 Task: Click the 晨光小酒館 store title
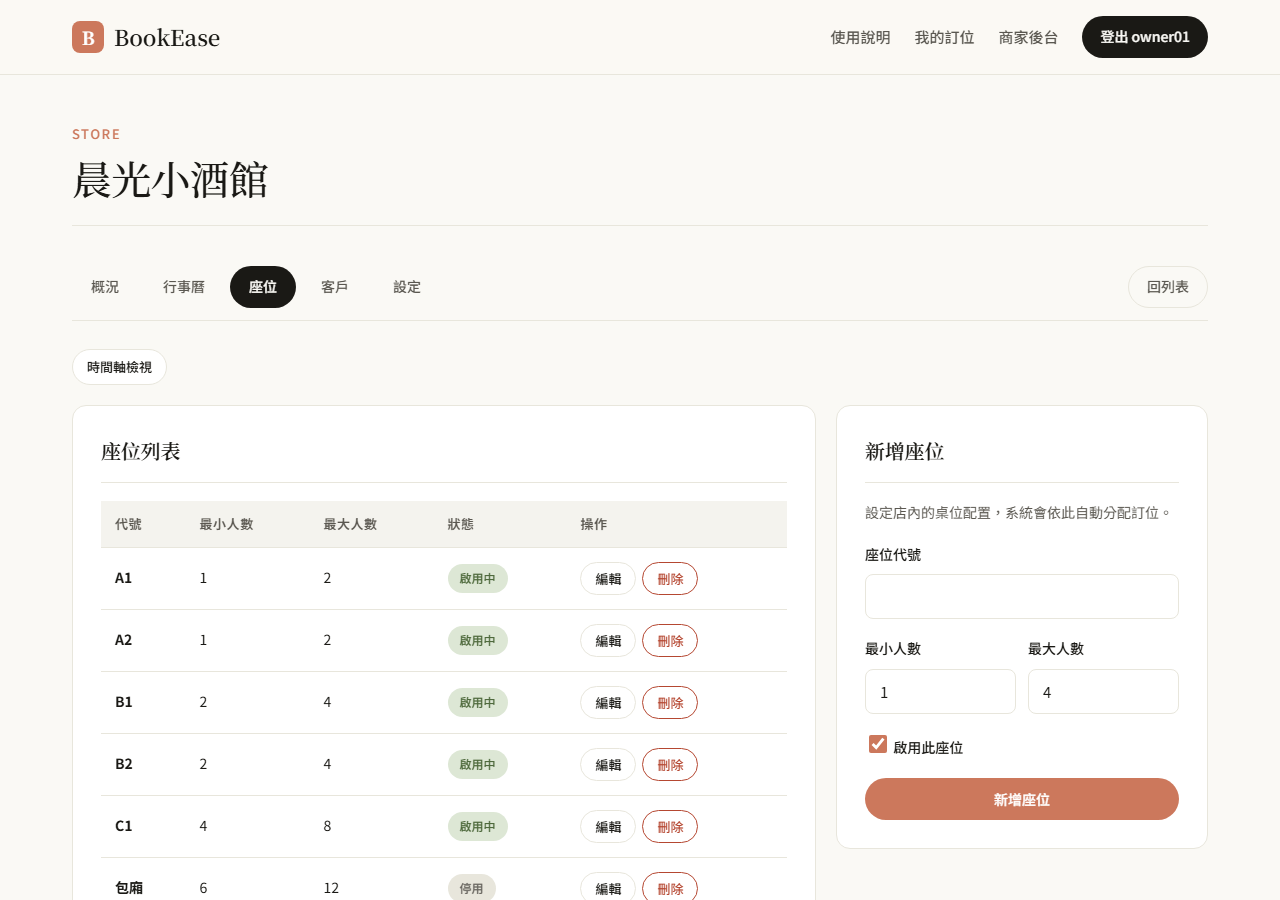click(x=170, y=180)
